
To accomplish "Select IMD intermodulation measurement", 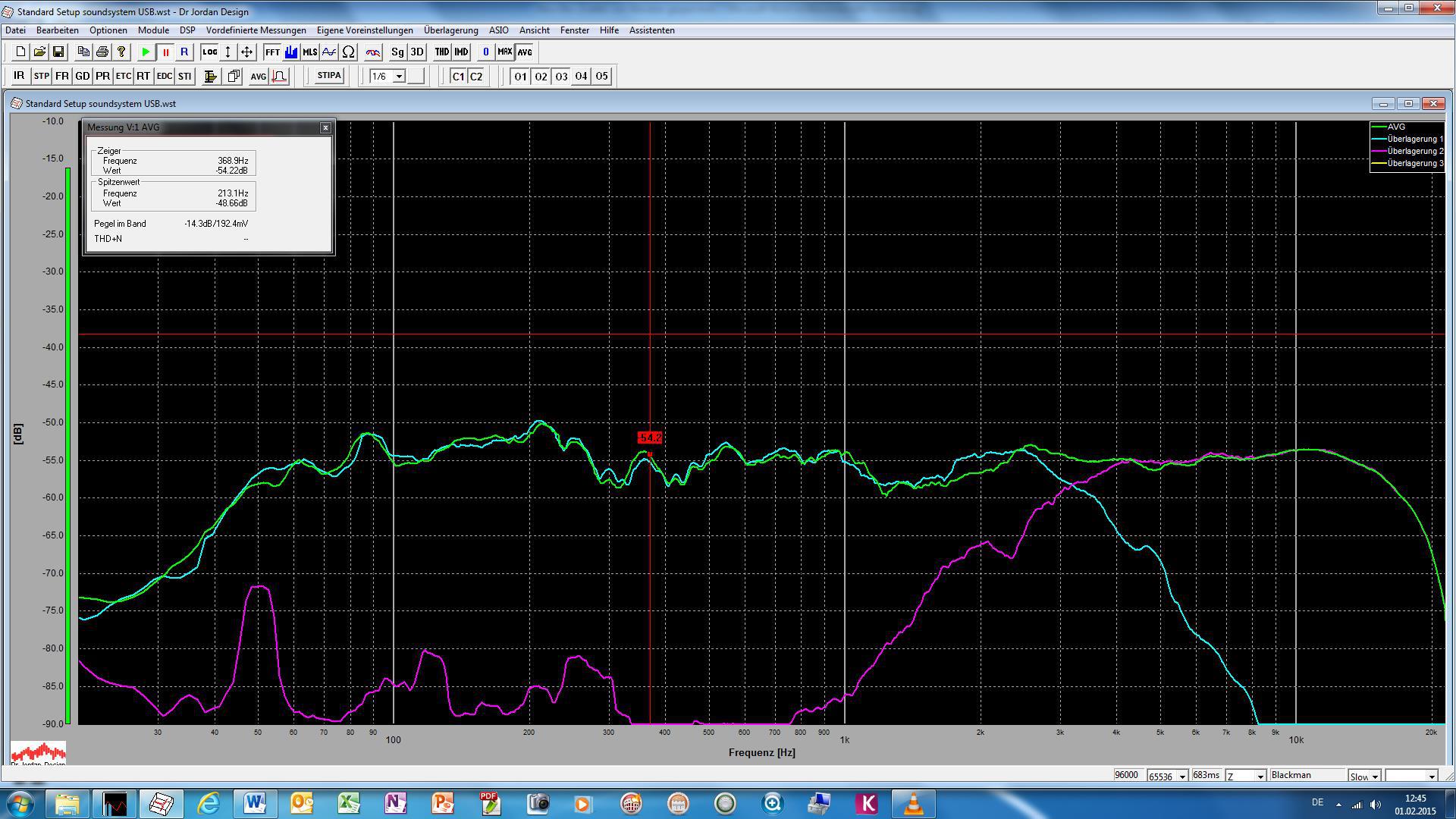I will (461, 52).
